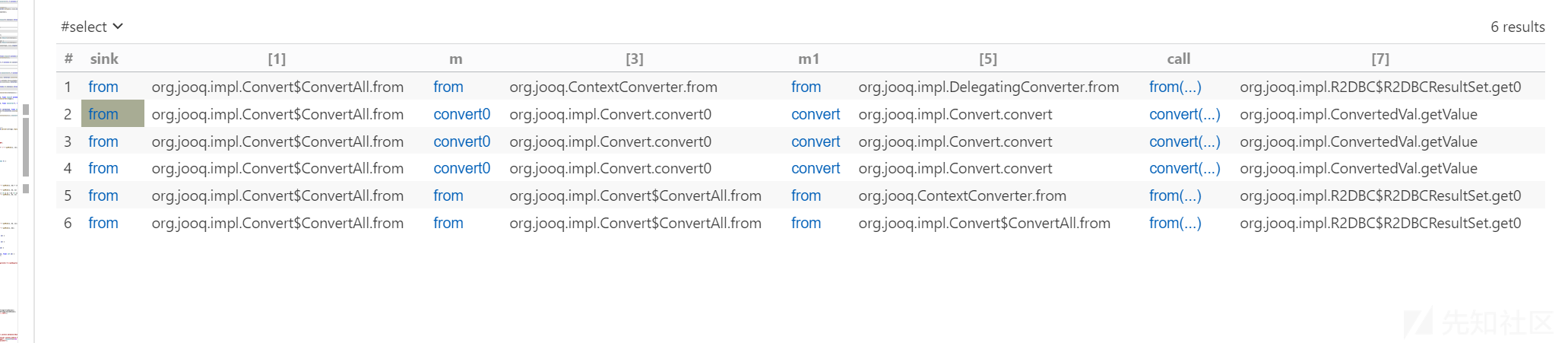The width and height of the screenshot is (1568, 343).
Task: Click the 'convert(...)' call link in row 4
Action: point(1184,168)
